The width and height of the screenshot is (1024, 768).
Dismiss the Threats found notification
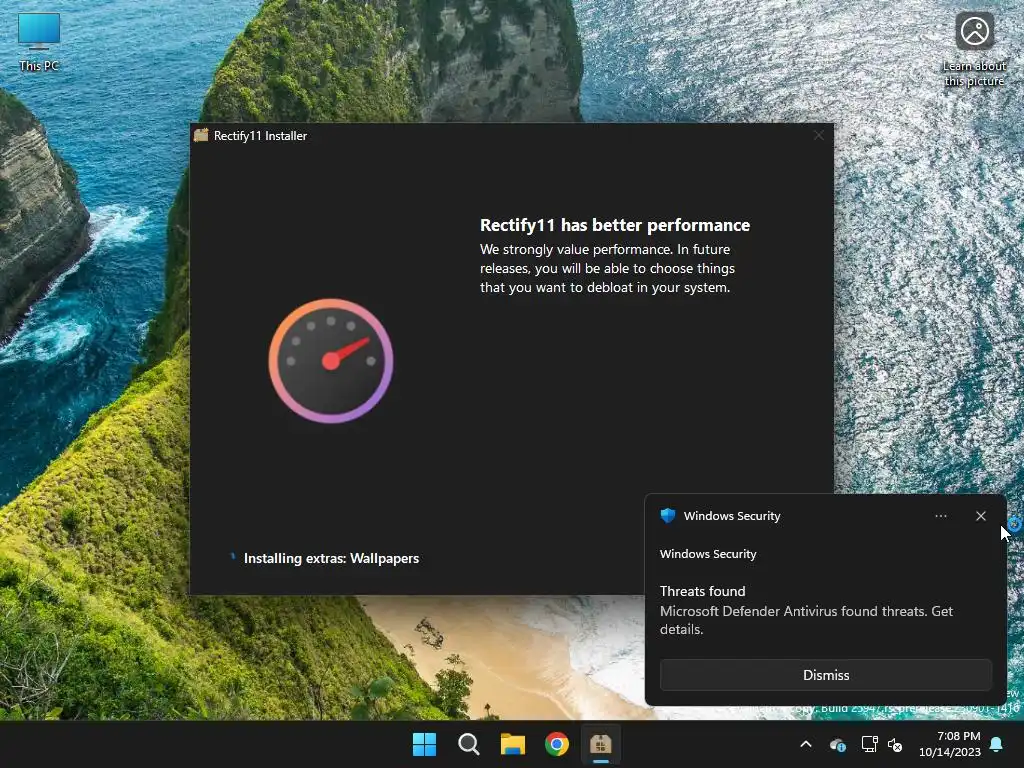pyautogui.click(x=825, y=675)
